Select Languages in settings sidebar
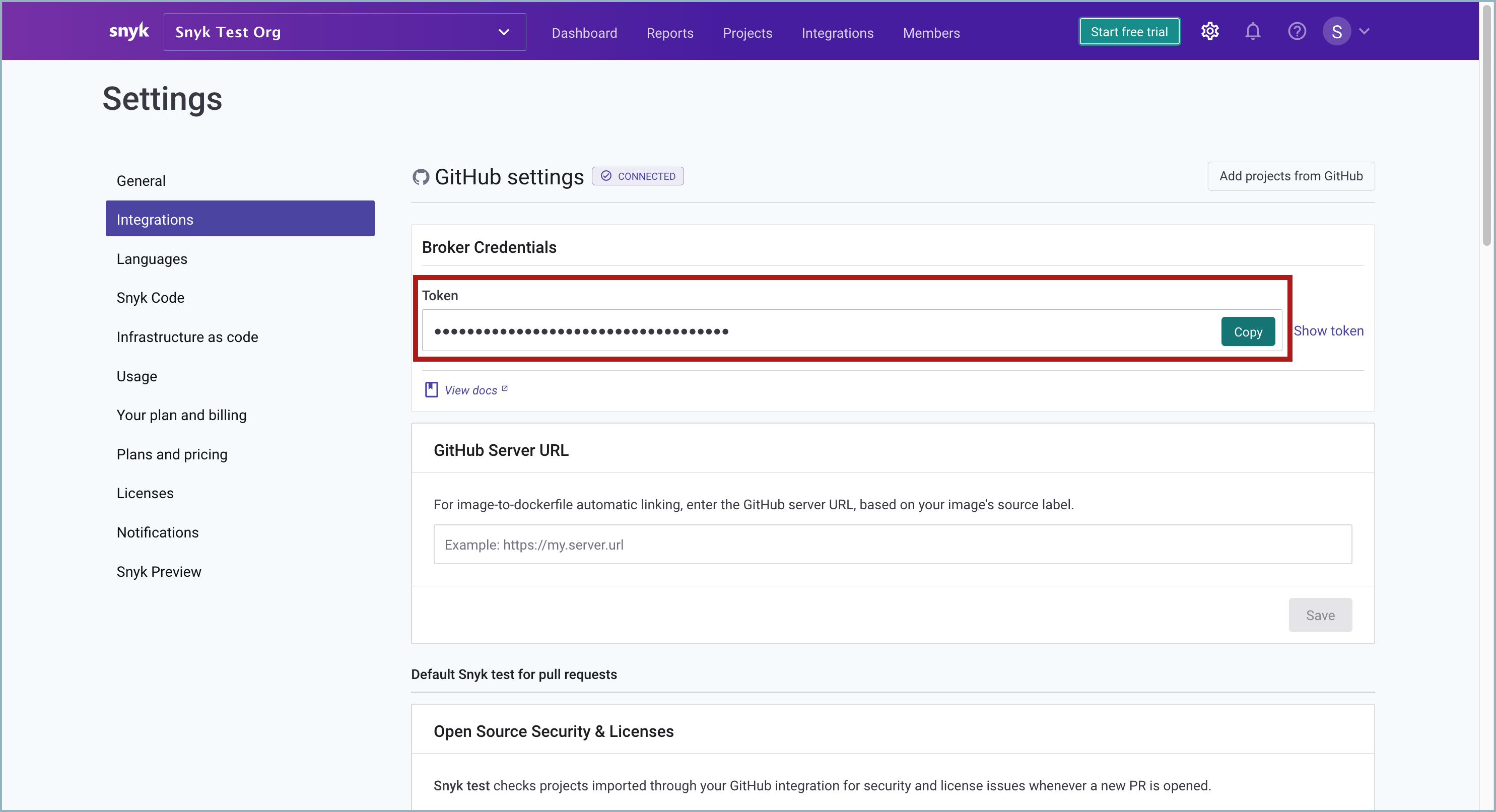 coord(152,258)
